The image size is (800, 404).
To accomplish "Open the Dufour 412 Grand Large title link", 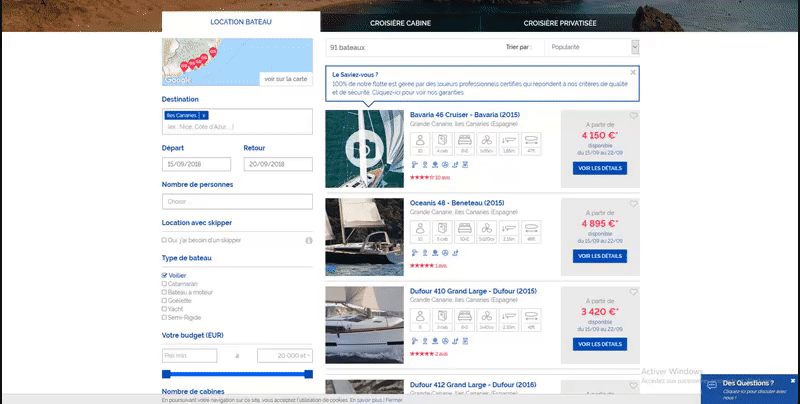I will pos(473,385).
